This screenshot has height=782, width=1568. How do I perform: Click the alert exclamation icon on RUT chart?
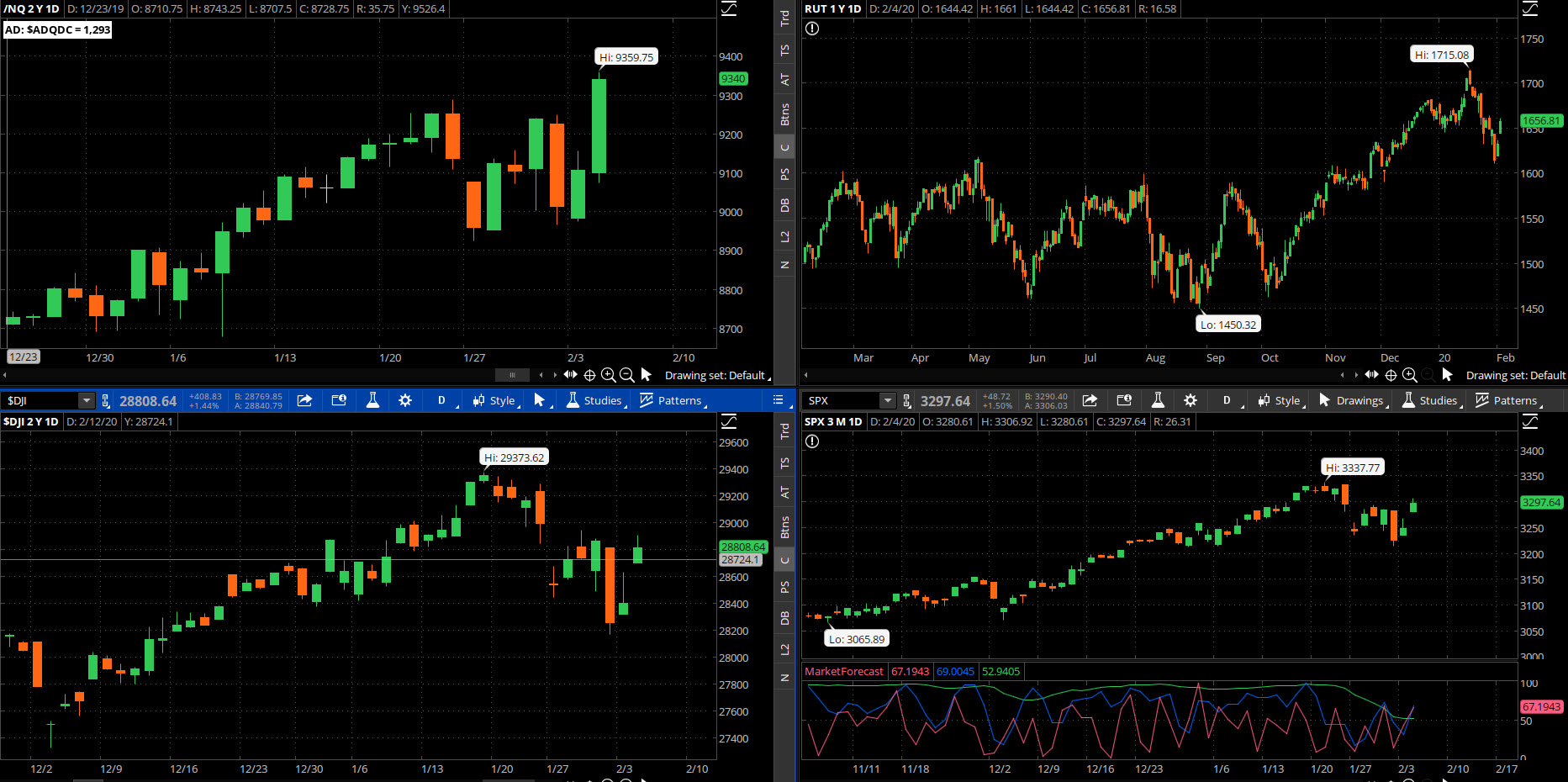coord(812,29)
